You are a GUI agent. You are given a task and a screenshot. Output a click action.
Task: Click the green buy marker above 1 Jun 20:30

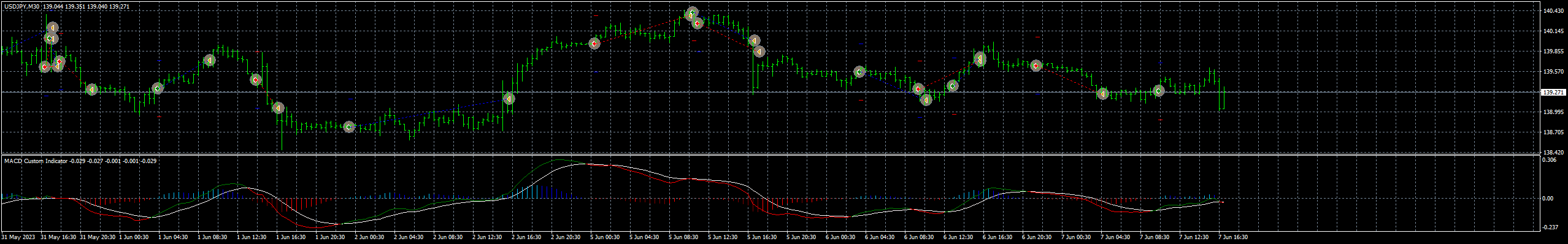348,127
